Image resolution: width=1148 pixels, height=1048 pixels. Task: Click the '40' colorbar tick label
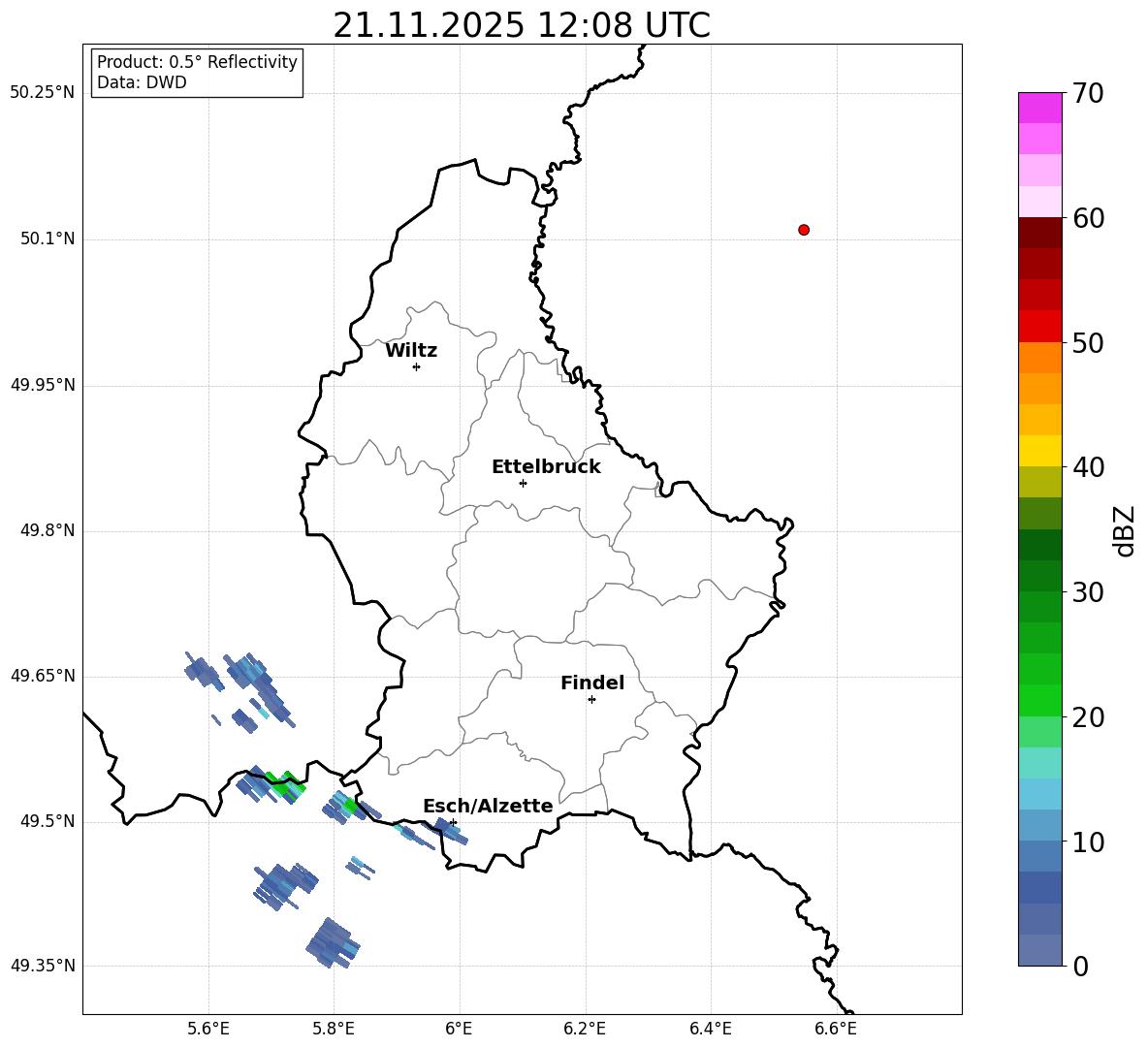click(x=1089, y=467)
